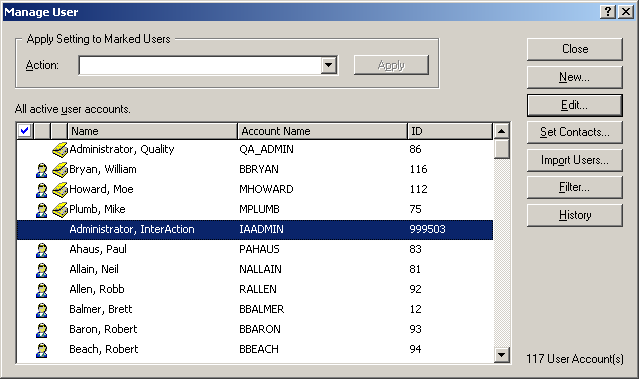Image resolution: width=639 pixels, height=379 pixels.
Task: Select the row Balmer, Brett
Action: 255,309
